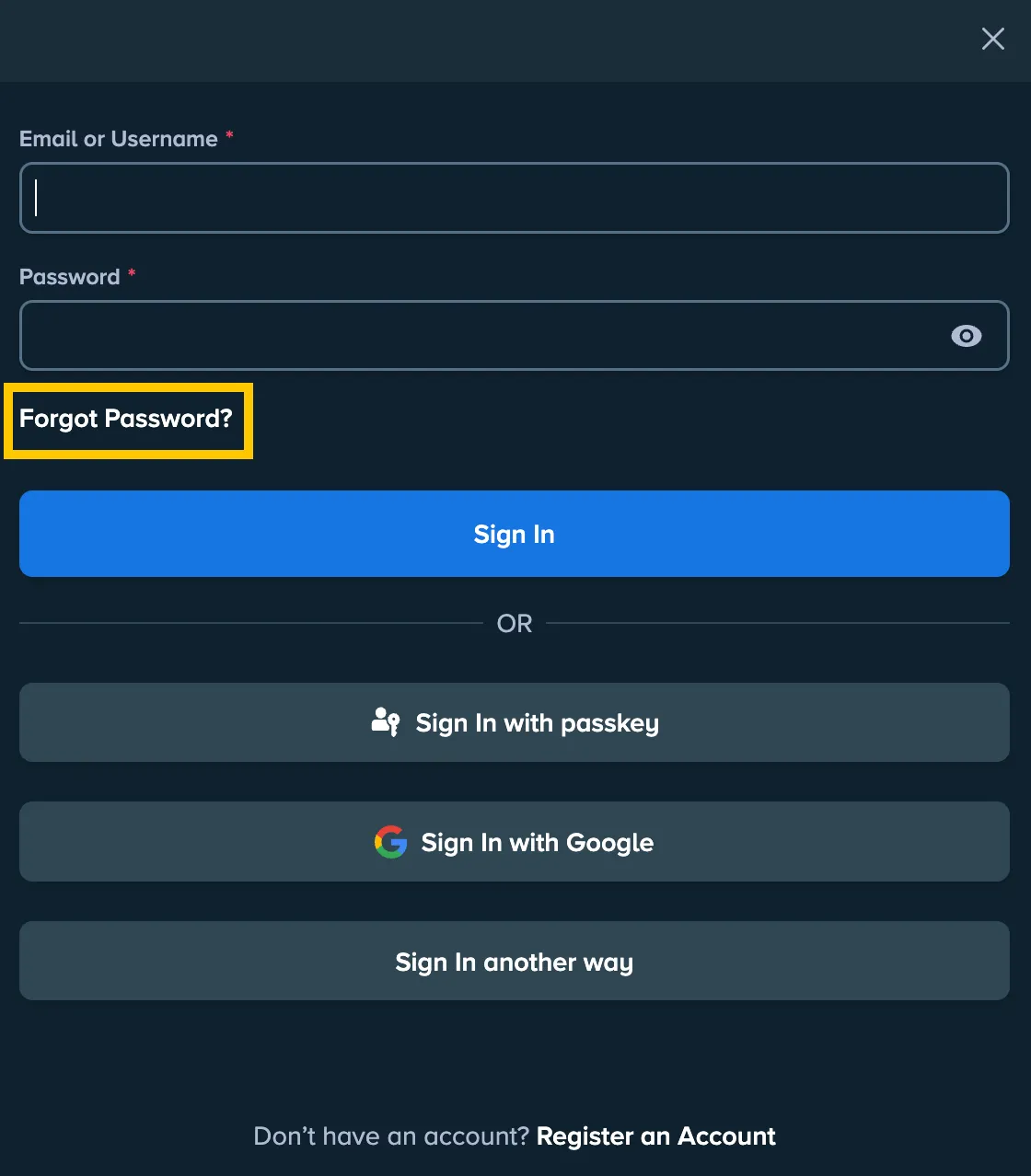Screen dimensions: 1031x1176
Task: Click the X to dismiss the sign-in dialog
Action: 992,39
